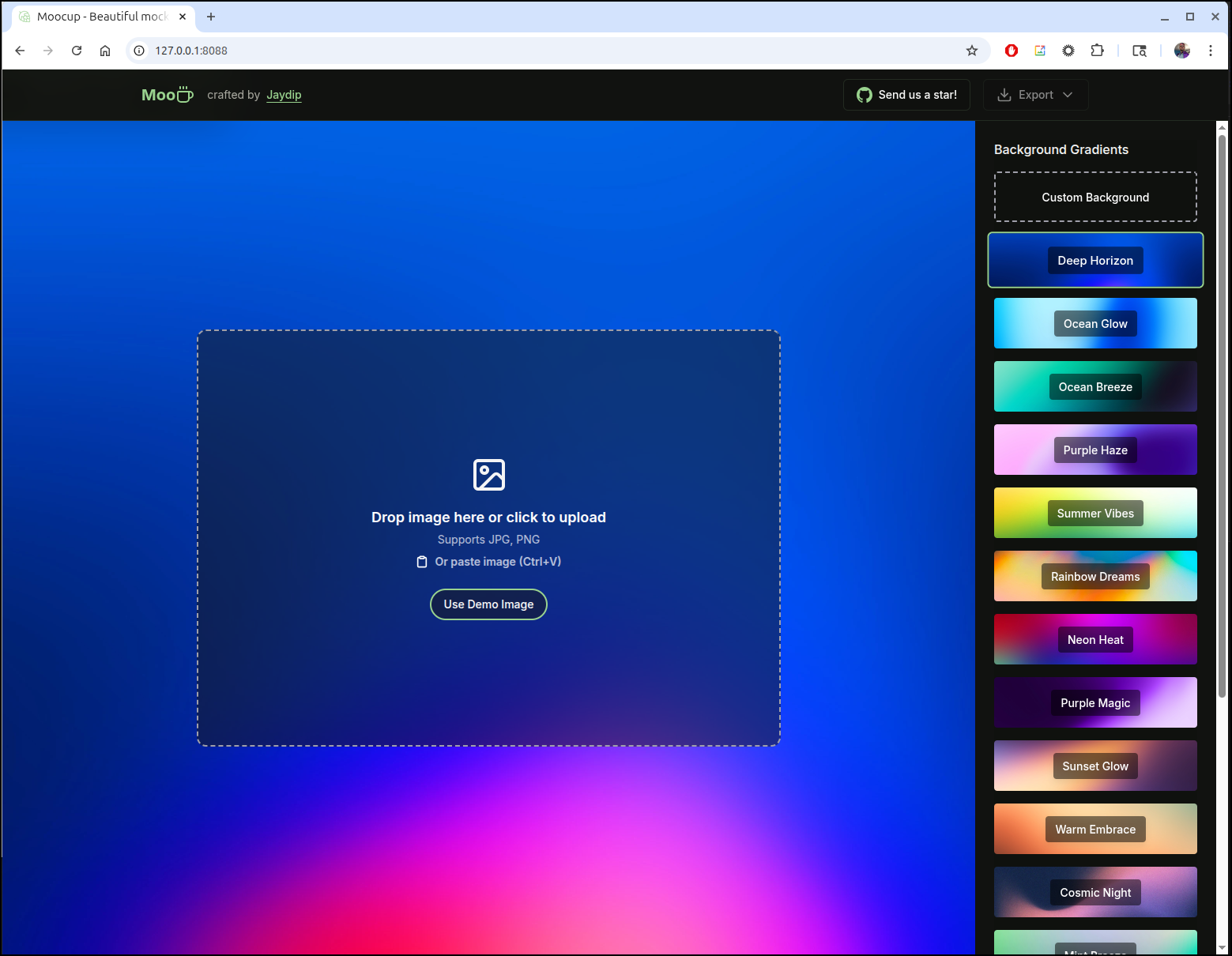Bookmark this page with the star icon
Image resolution: width=1232 pixels, height=956 pixels.
[x=972, y=51]
